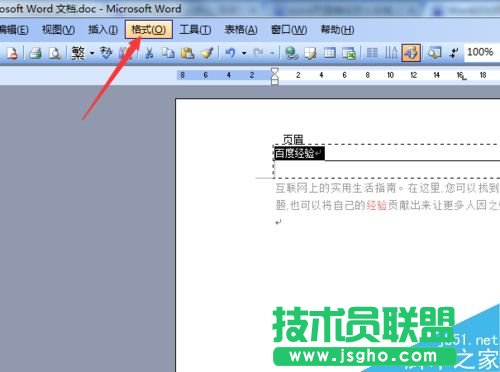Open the 表格(A) Table menu
This screenshot has height=372, width=500.
point(241,30)
